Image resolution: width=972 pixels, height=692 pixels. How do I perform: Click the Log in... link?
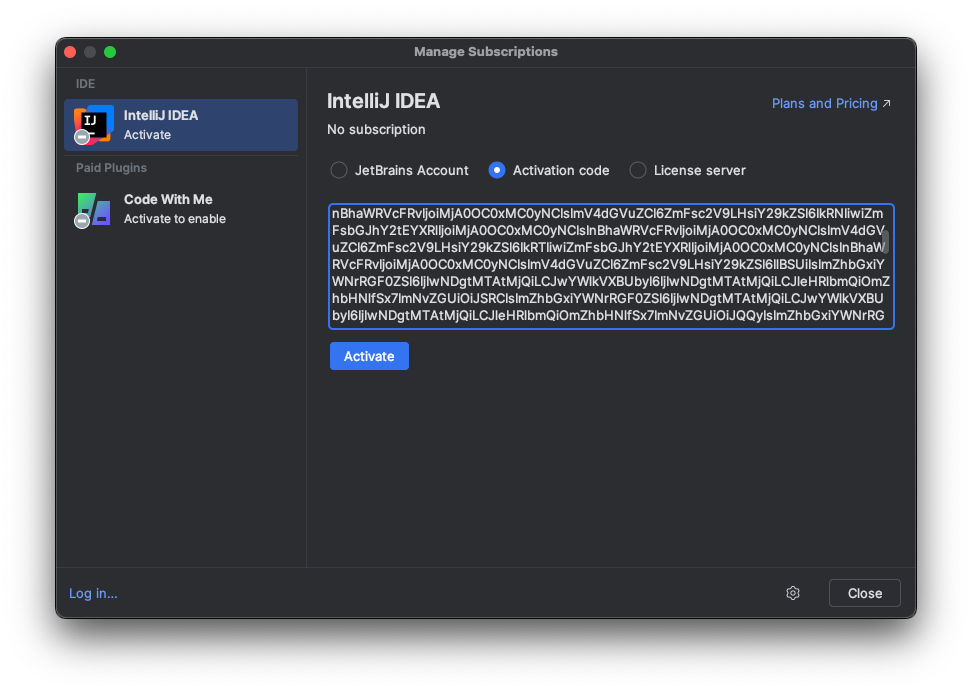pyautogui.click(x=93, y=593)
